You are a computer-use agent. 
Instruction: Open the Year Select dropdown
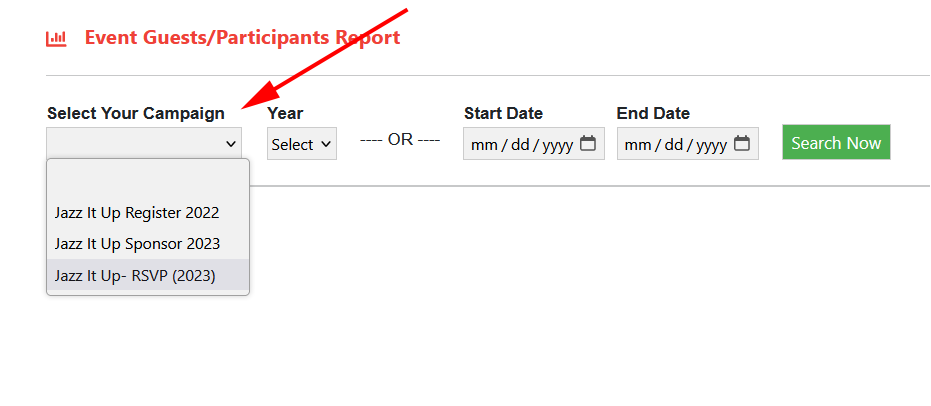[x=302, y=144]
